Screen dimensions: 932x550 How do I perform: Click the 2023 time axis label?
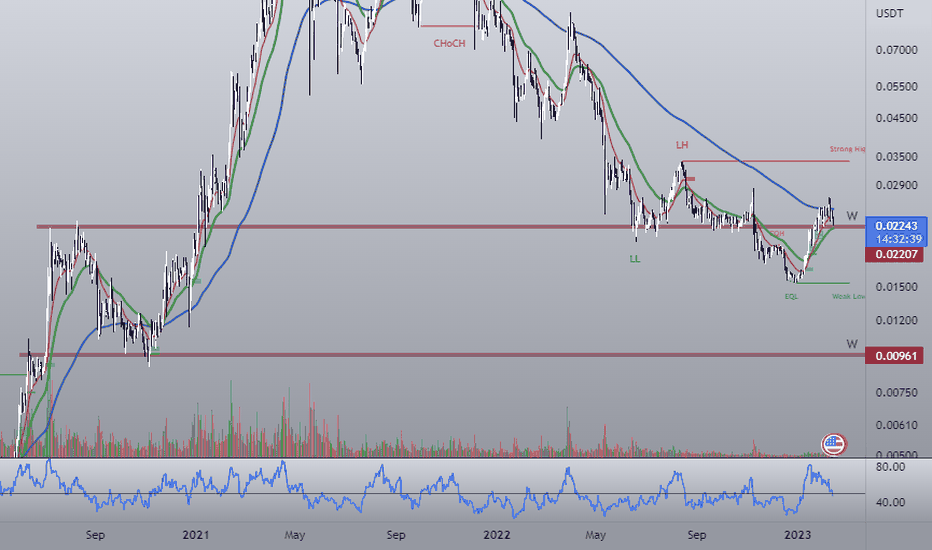tap(797, 535)
